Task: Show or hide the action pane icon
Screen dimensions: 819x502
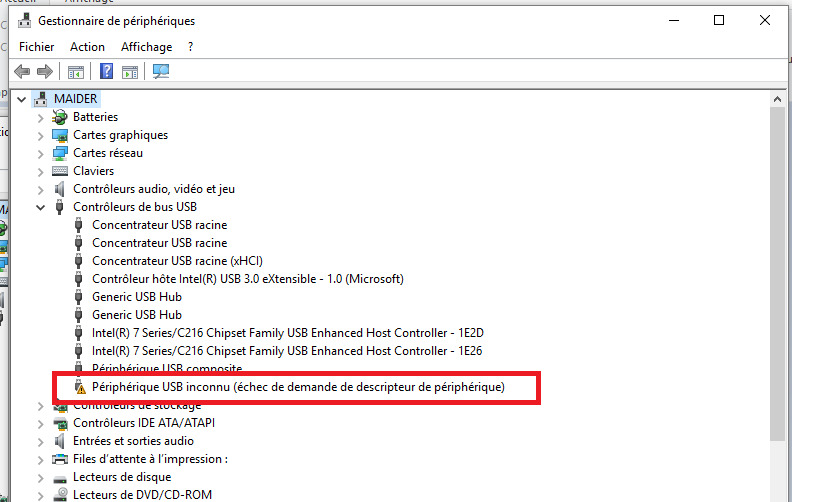Action: tap(130, 72)
